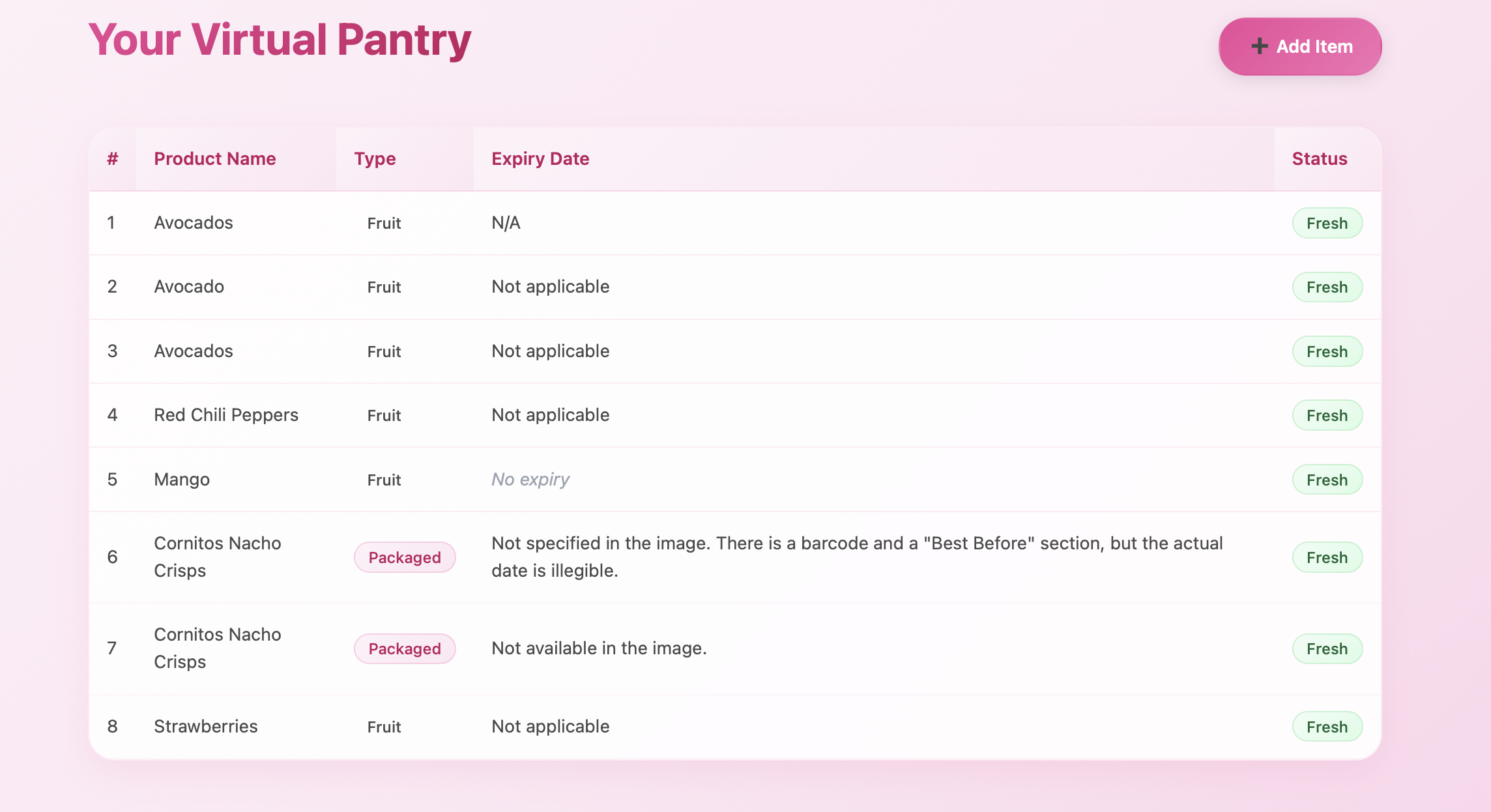
Task: Click the Not available in the image text
Action: (x=598, y=648)
